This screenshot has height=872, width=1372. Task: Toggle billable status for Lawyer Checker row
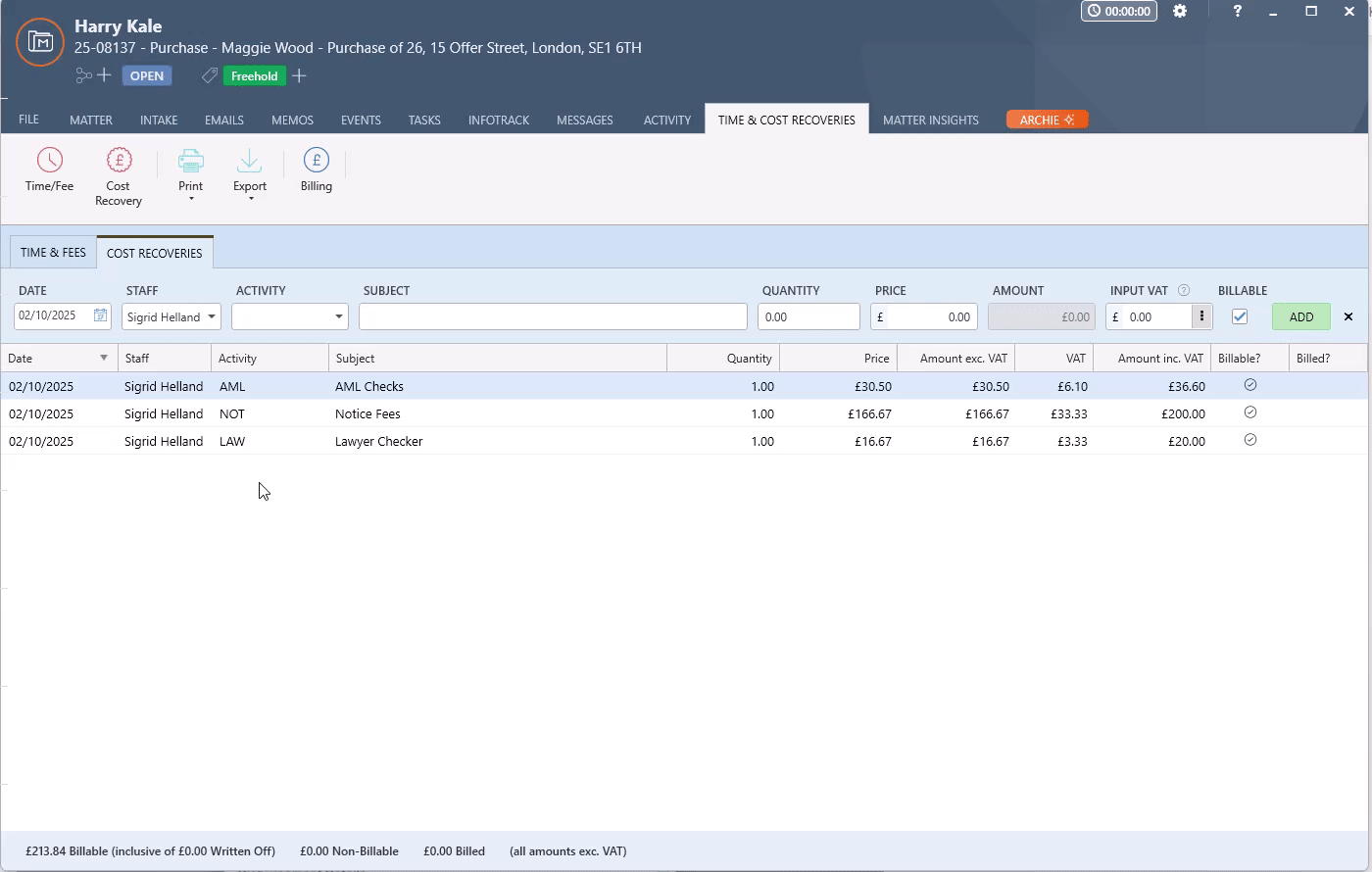(x=1249, y=441)
